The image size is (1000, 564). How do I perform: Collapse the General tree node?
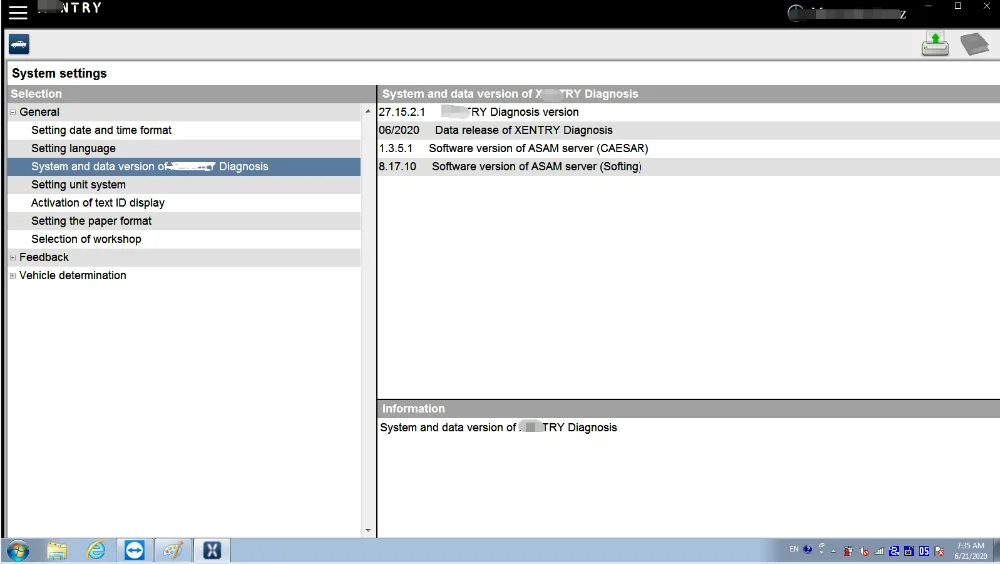pos(13,112)
